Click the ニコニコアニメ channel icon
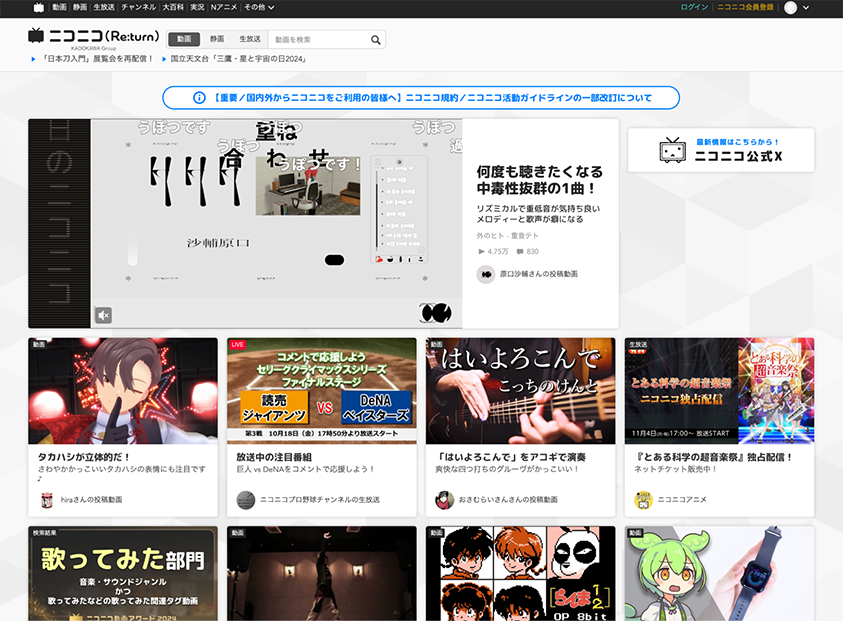Screen dimensions: 843x621 pos(642,499)
